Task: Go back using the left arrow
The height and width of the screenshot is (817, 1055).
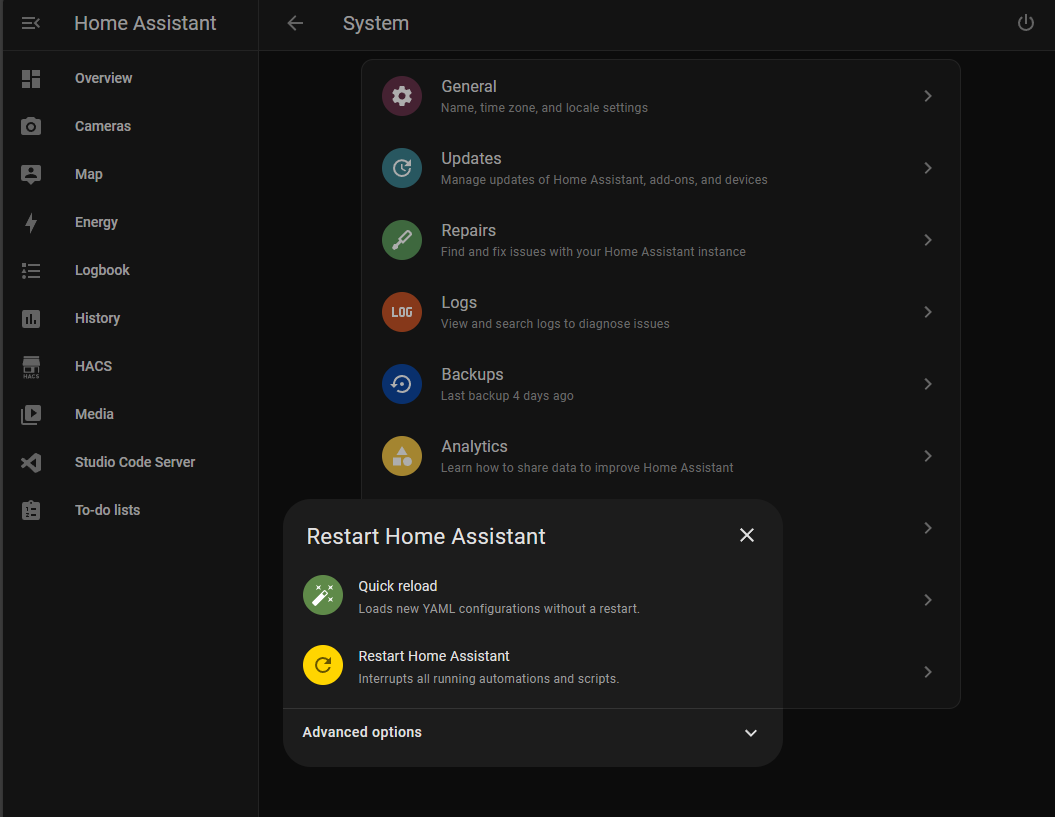Action: point(295,23)
